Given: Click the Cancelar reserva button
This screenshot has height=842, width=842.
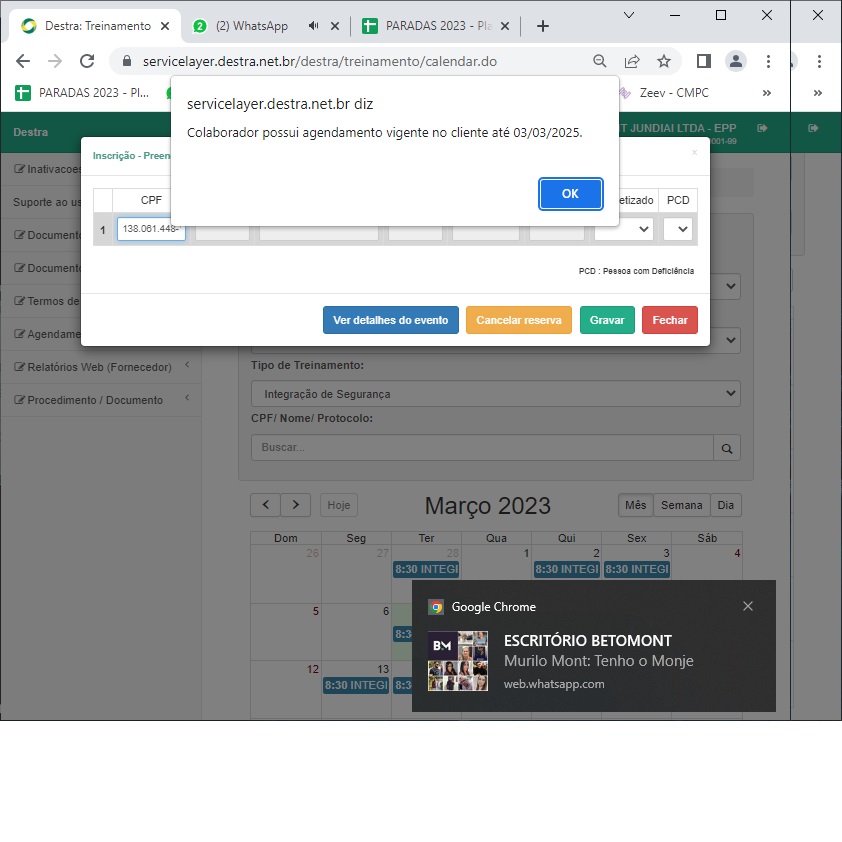Looking at the screenshot, I should point(518,320).
